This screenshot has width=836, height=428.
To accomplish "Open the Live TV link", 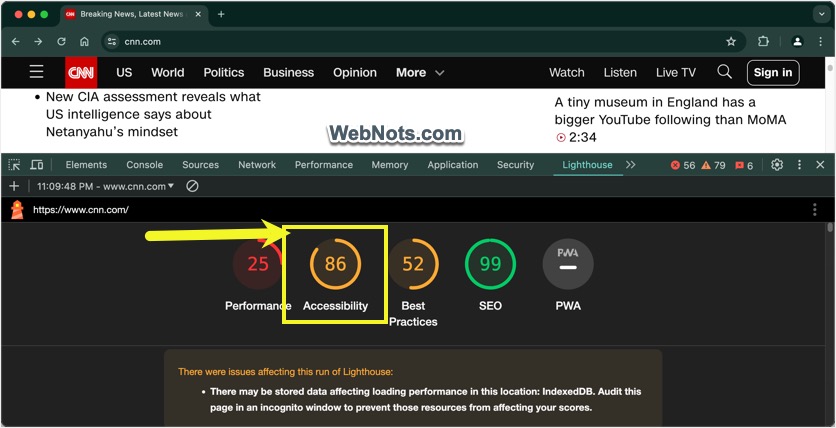I will [676, 72].
